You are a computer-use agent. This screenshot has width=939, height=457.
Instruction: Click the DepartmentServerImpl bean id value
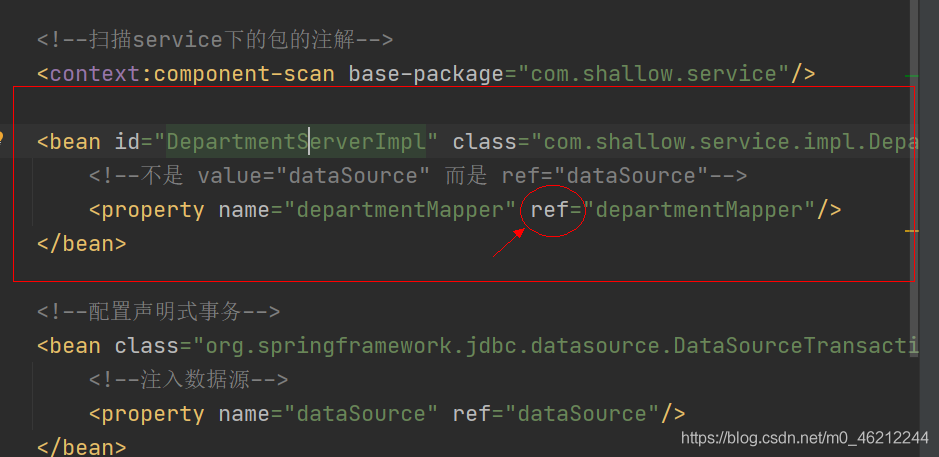pos(296,142)
